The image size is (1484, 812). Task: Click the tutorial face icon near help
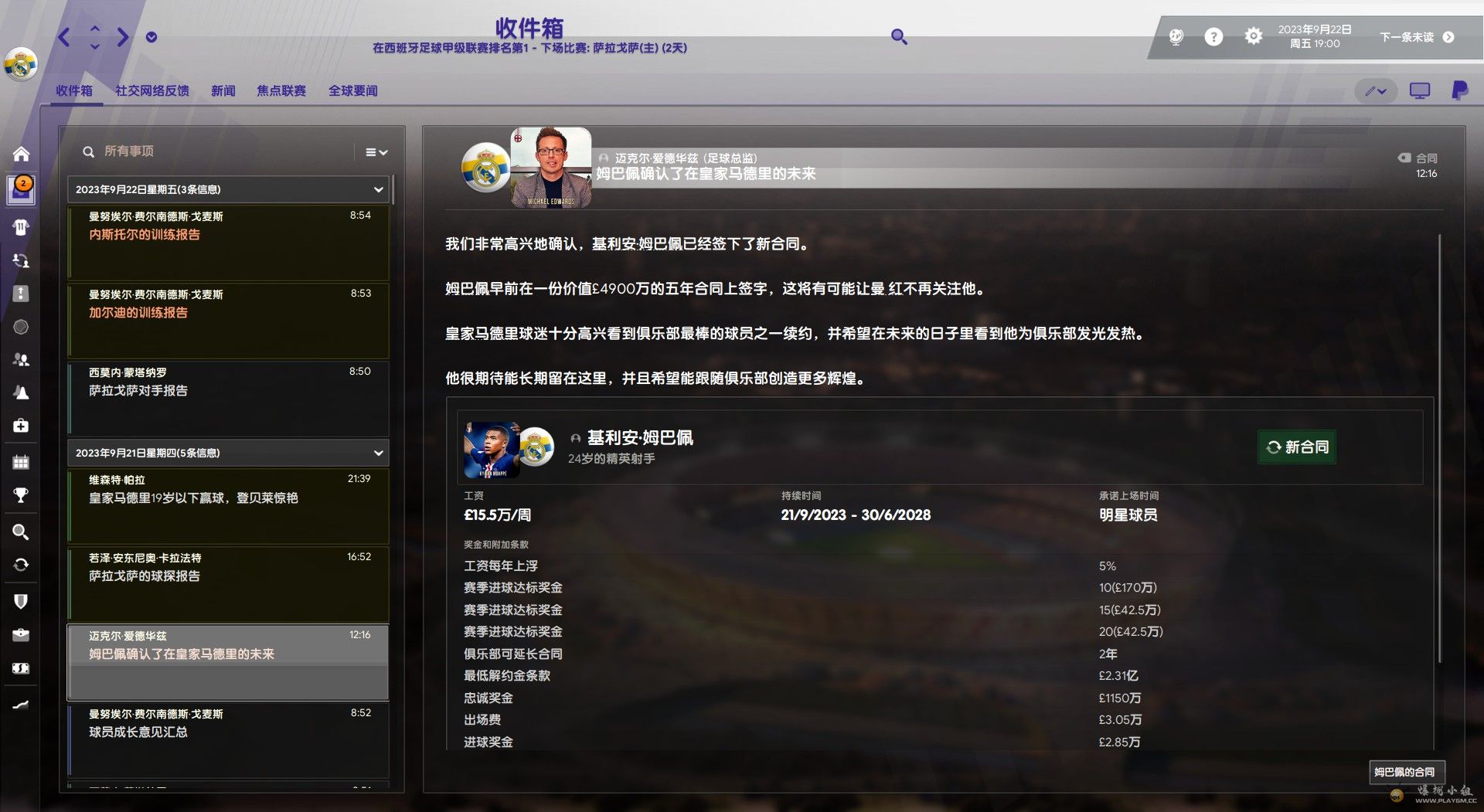[x=1176, y=36]
